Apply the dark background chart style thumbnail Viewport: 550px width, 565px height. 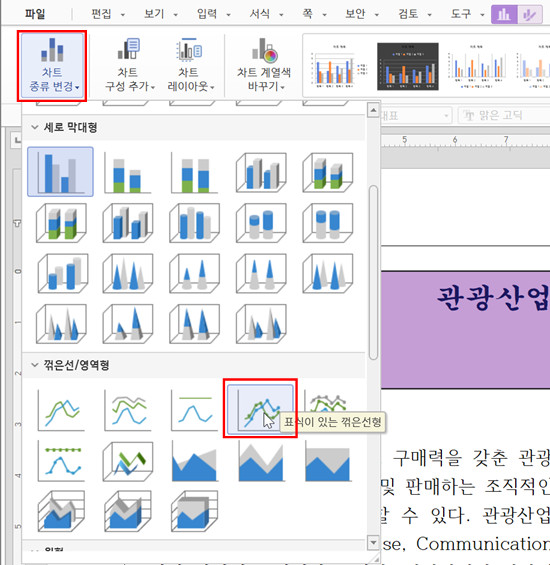408,66
